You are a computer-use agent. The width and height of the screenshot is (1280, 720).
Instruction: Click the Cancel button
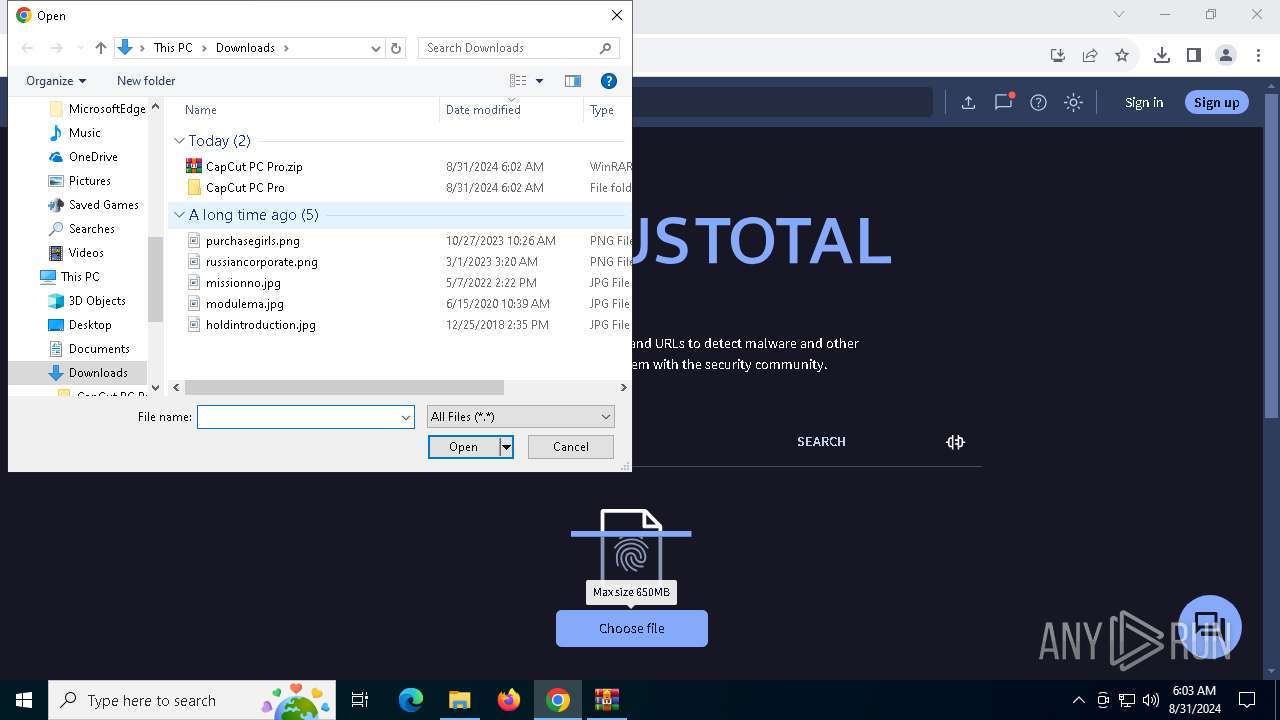click(571, 447)
